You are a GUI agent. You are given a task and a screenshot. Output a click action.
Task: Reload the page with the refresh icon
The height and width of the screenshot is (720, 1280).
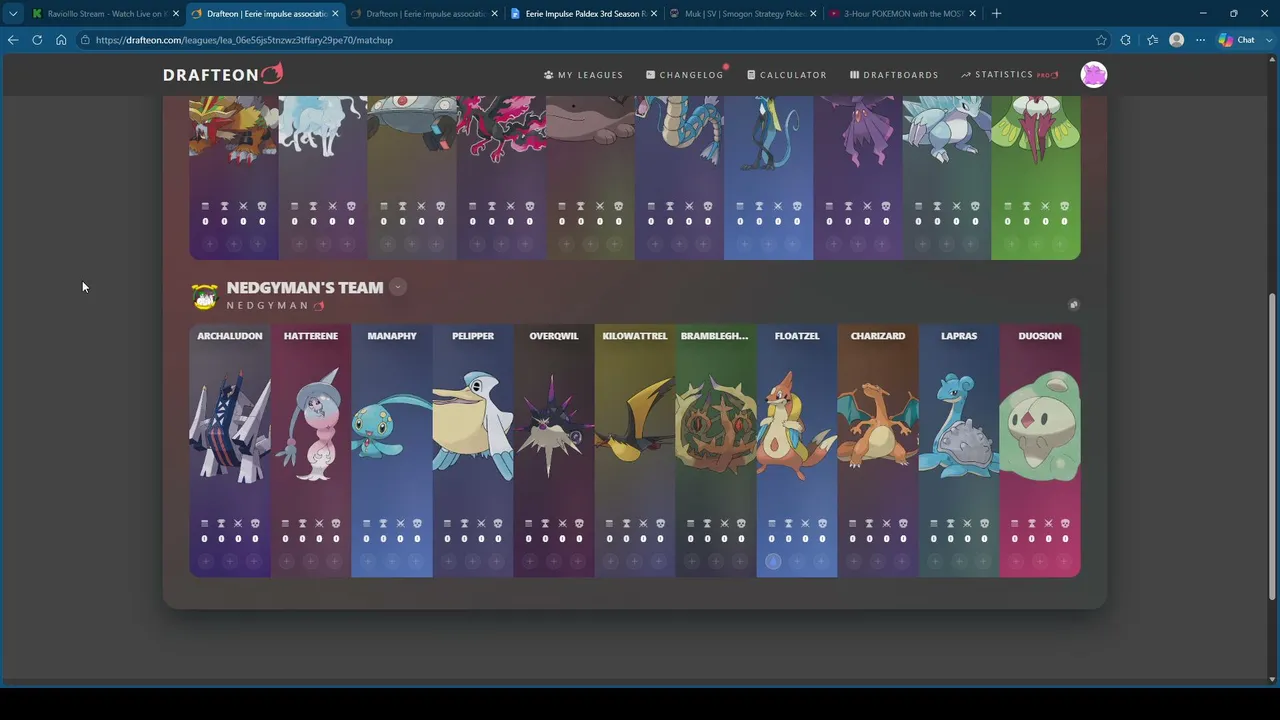pos(37,40)
